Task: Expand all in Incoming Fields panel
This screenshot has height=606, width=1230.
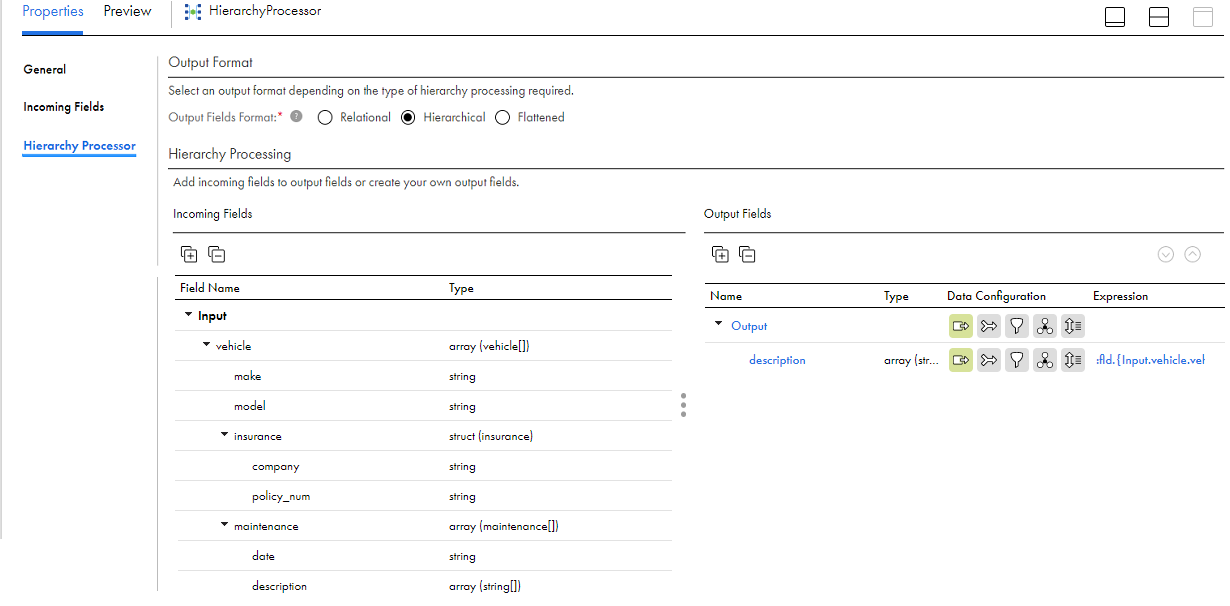Action: (x=189, y=254)
